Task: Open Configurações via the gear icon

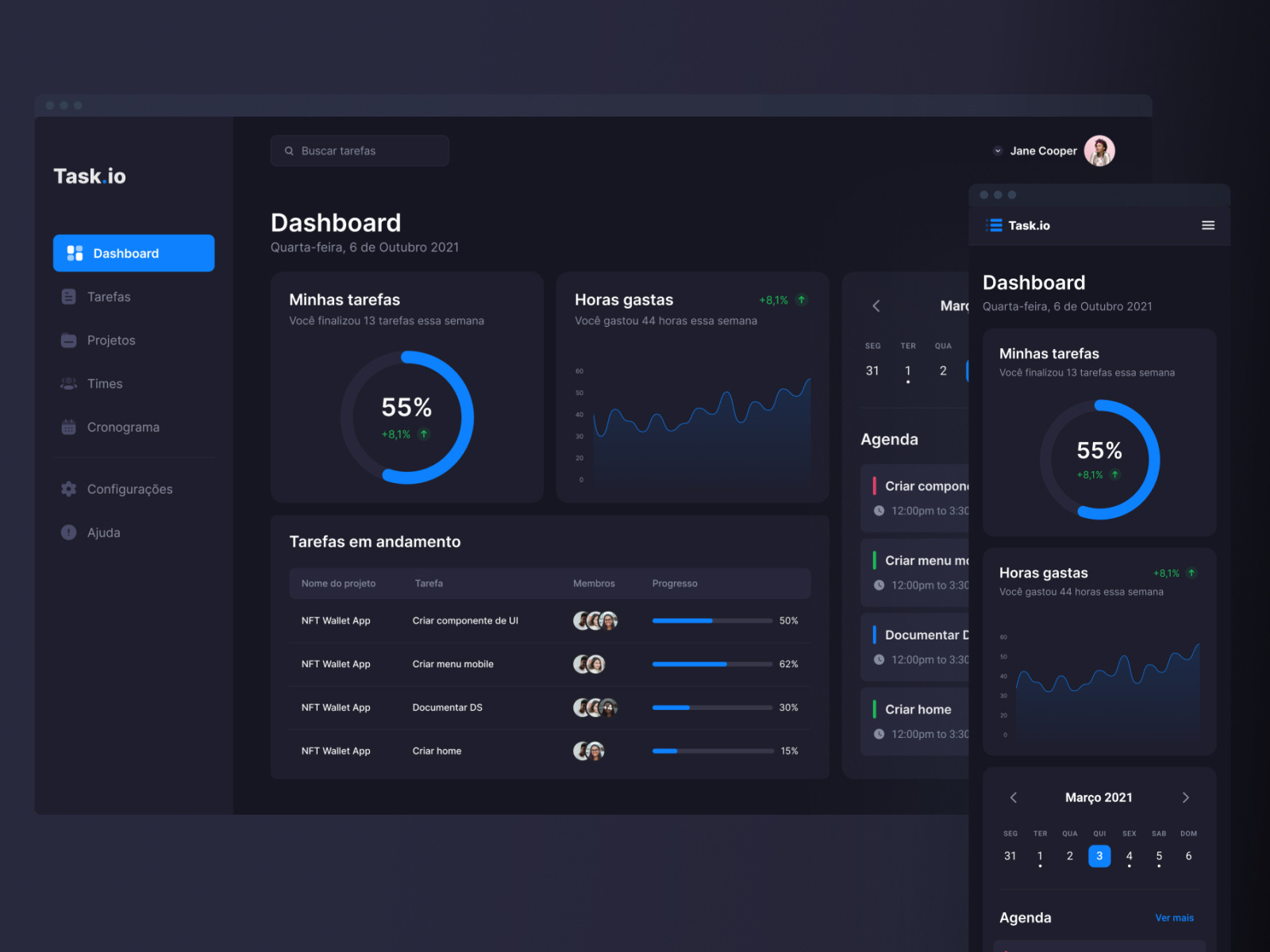Action: (x=68, y=489)
